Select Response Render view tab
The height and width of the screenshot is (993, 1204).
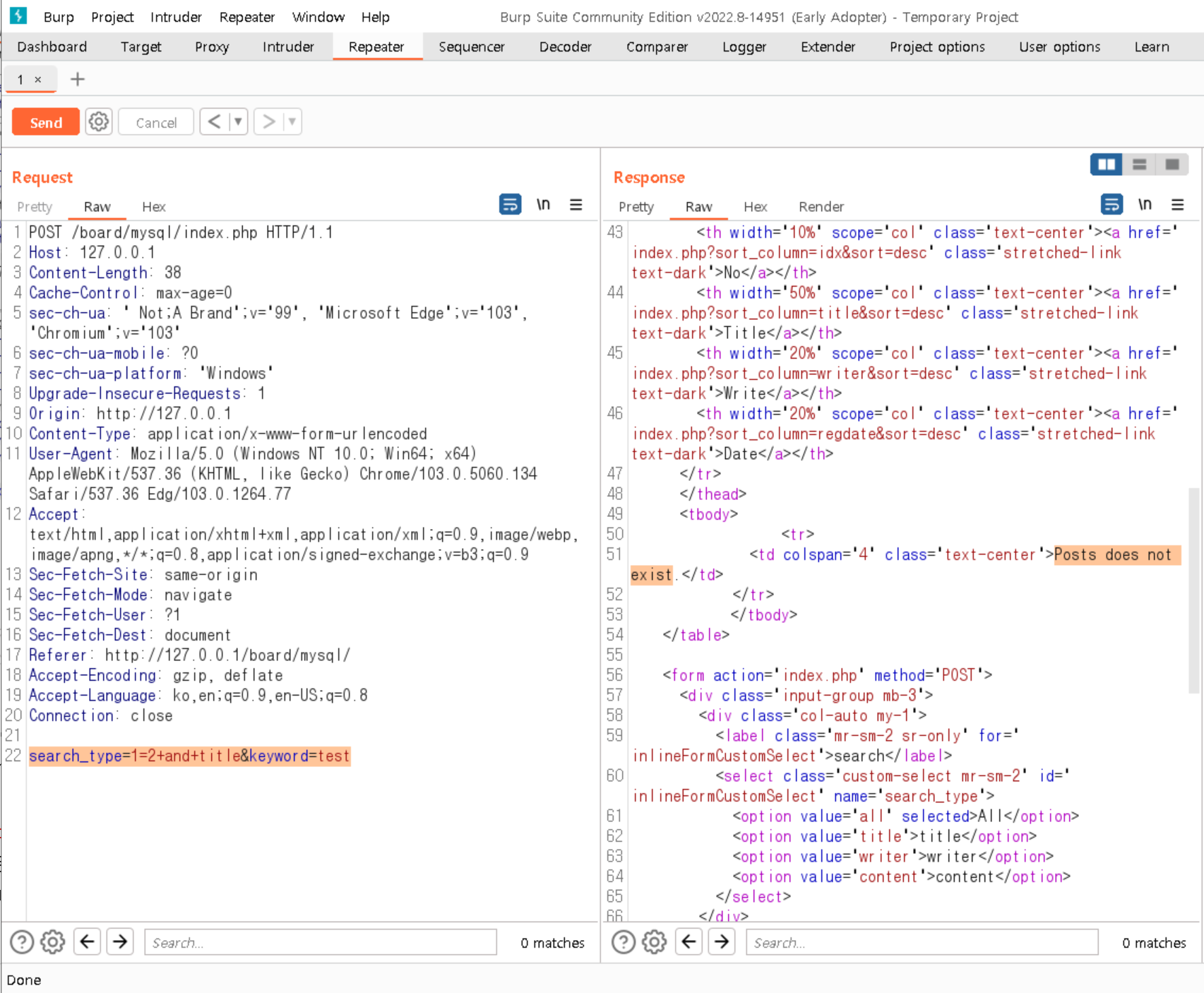click(821, 206)
